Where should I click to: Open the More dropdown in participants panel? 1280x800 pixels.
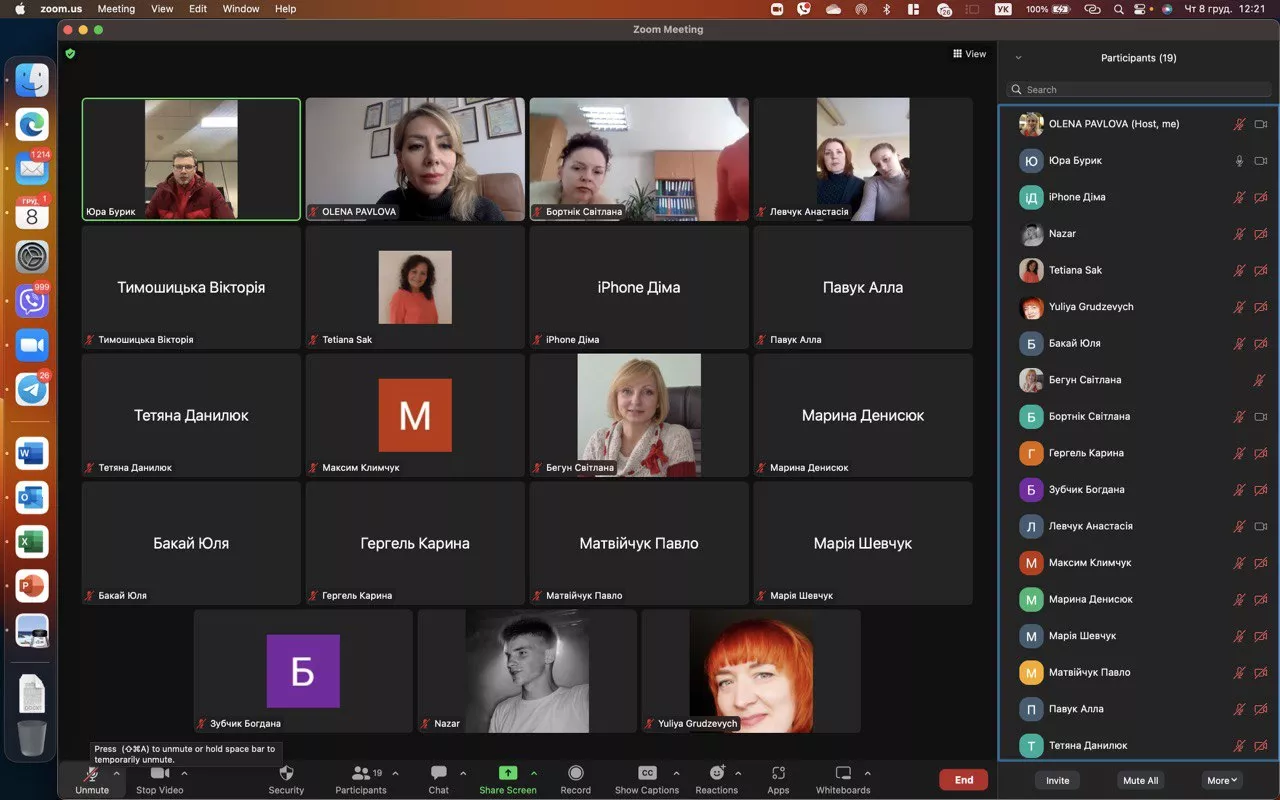(x=1222, y=780)
